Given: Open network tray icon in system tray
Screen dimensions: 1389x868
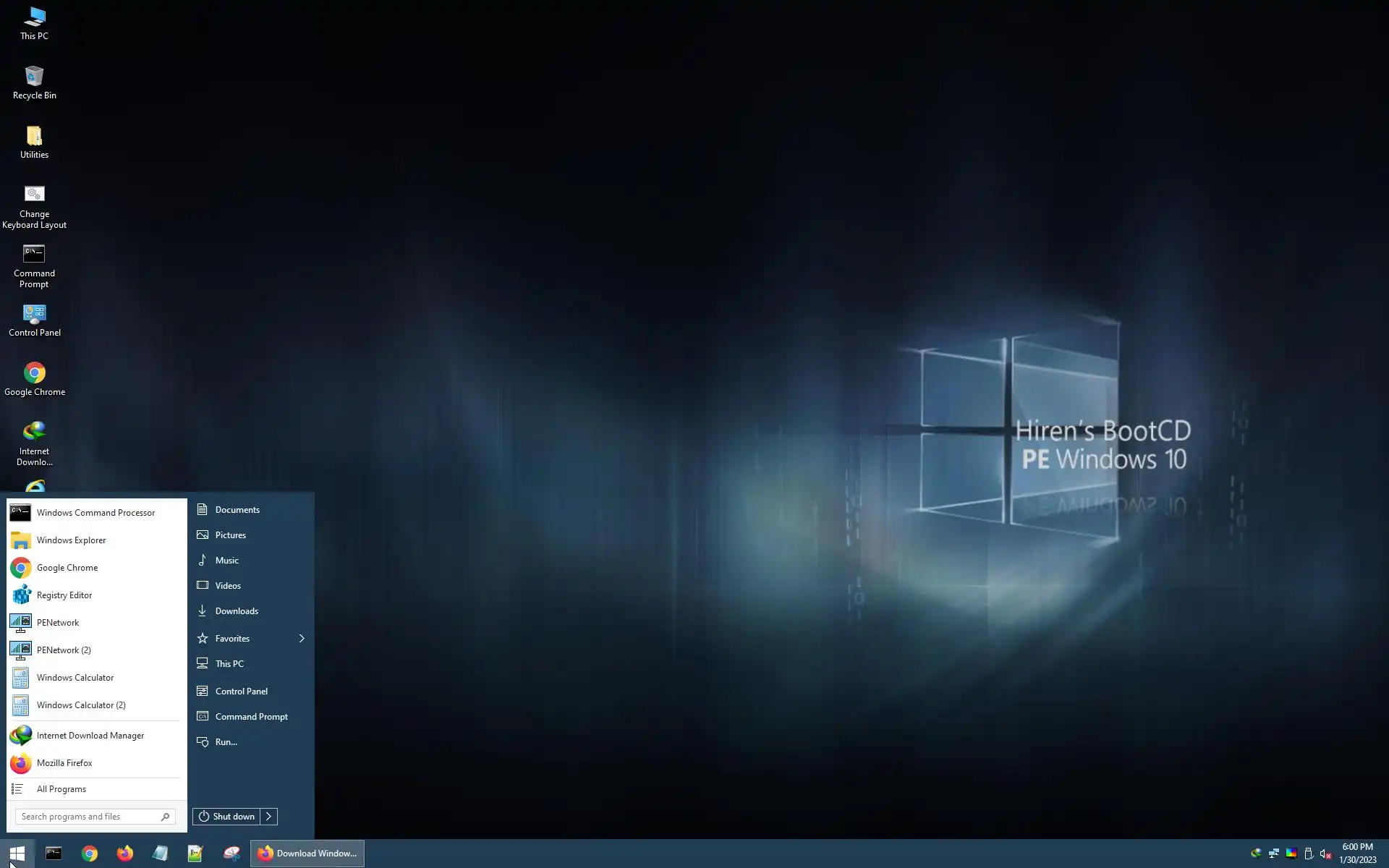Looking at the screenshot, I should pos(1273,854).
